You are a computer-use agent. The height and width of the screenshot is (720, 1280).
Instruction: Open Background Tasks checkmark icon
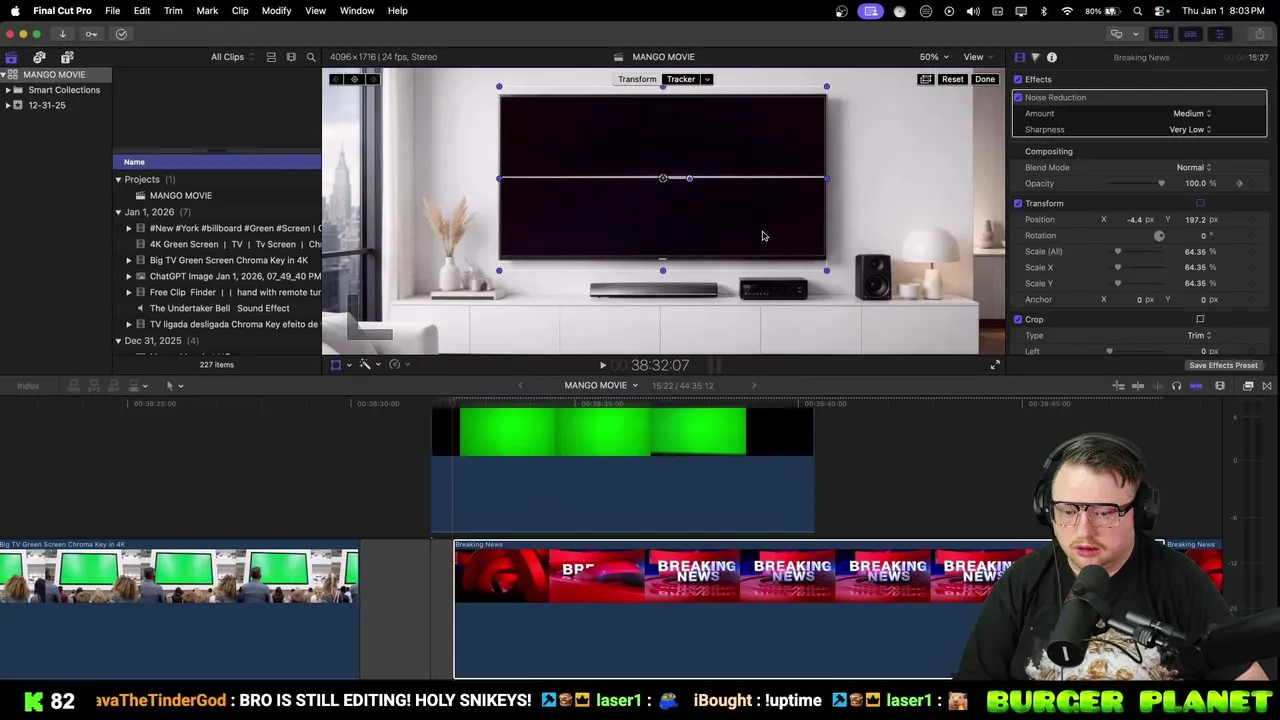pos(121,34)
